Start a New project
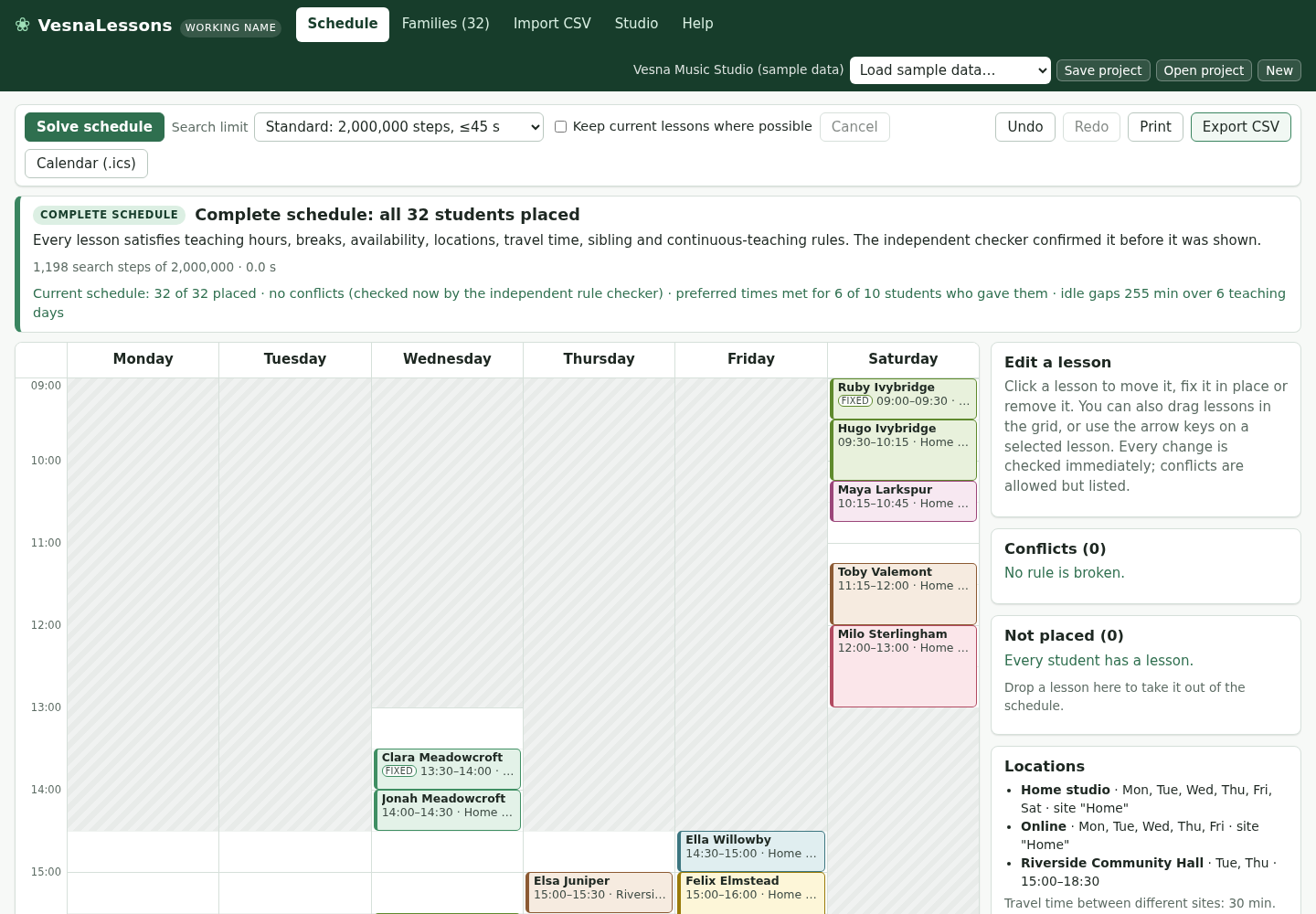This screenshot has height=914, width=1316. tap(1279, 70)
